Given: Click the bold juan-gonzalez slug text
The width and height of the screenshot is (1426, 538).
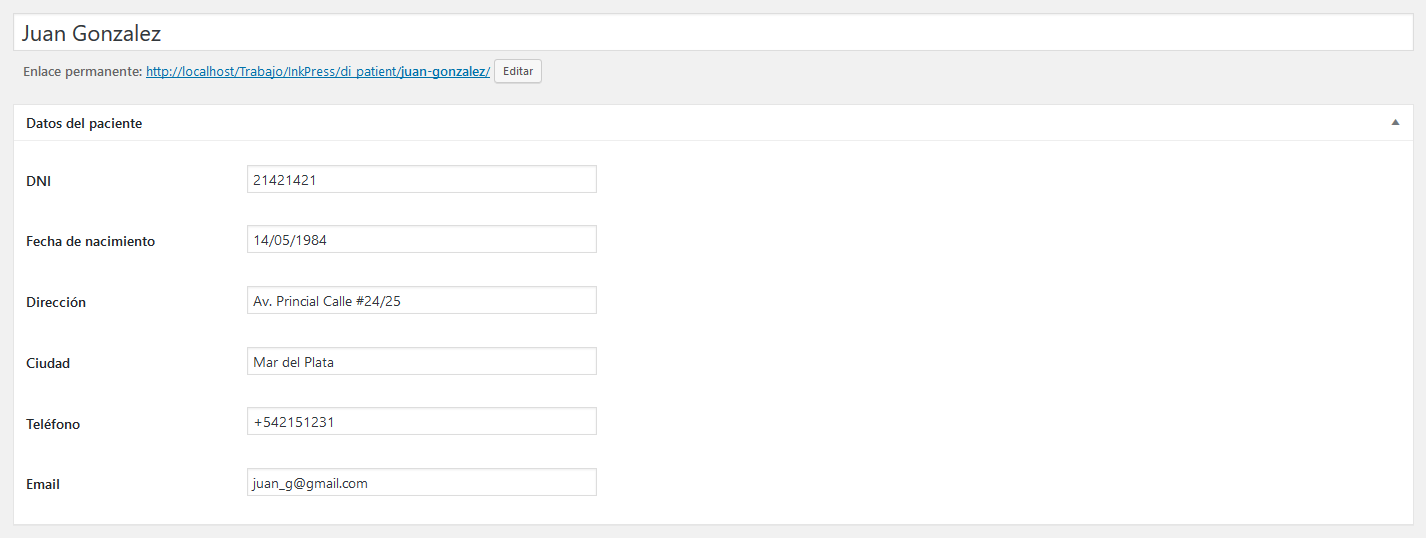Looking at the screenshot, I should pos(443,72).
